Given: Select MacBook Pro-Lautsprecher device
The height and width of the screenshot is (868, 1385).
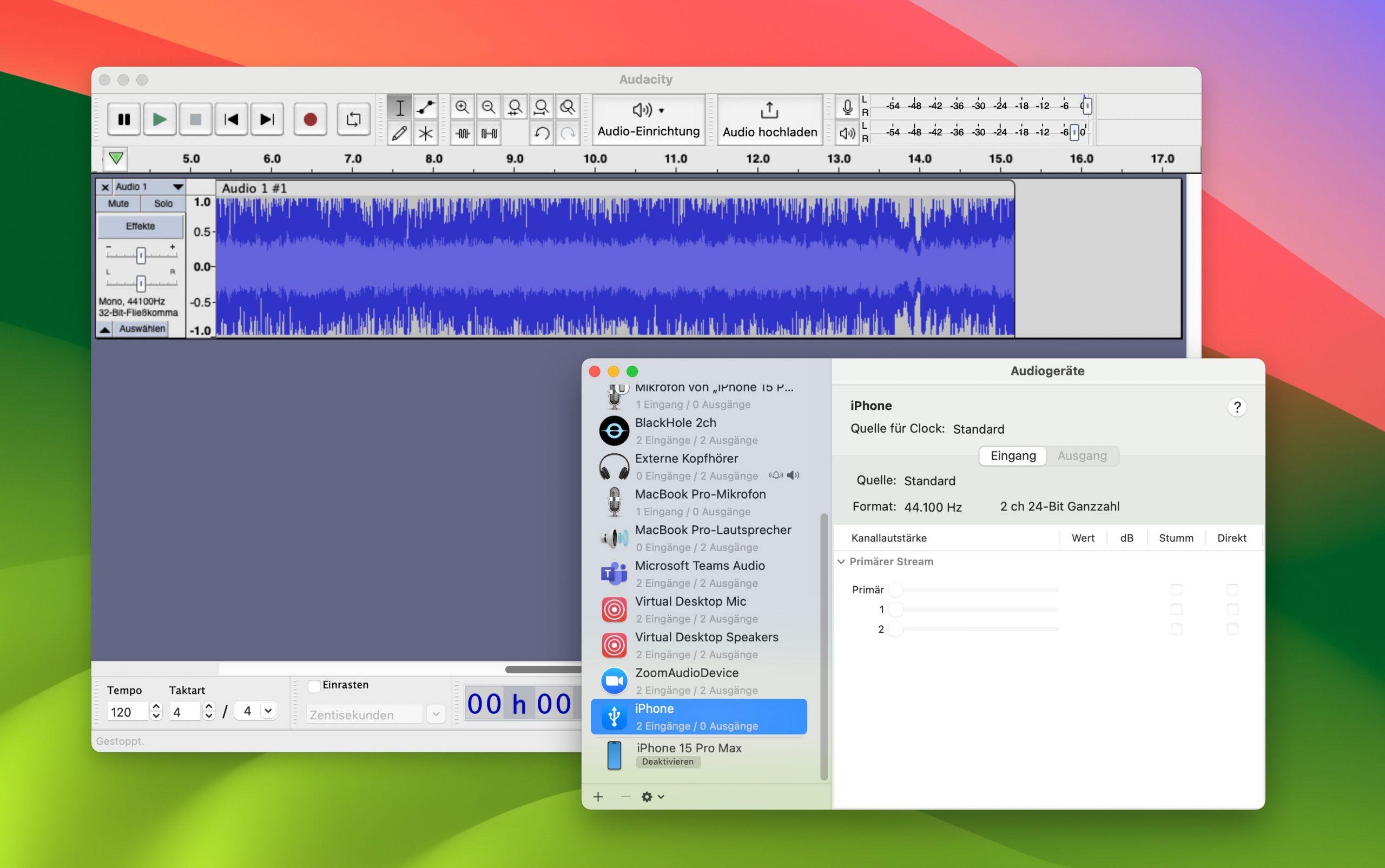Looking at the screenshot, I should coord(699,538).
